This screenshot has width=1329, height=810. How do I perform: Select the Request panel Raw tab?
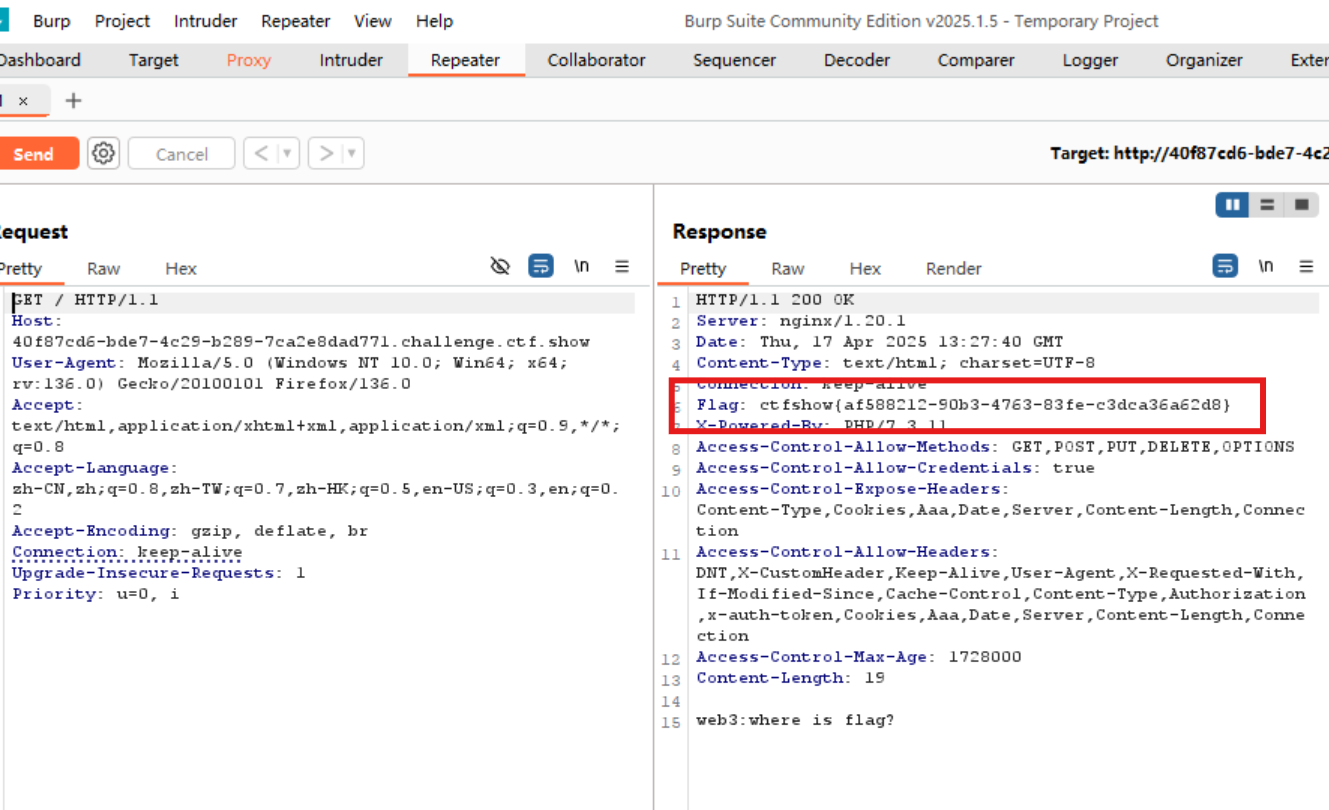pos(103,268)
